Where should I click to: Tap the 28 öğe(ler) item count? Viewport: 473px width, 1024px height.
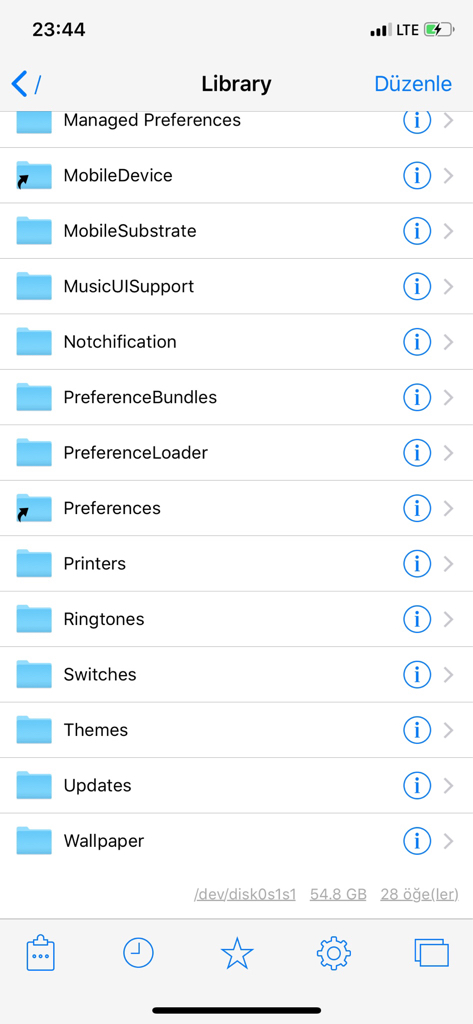click(419, 894)
